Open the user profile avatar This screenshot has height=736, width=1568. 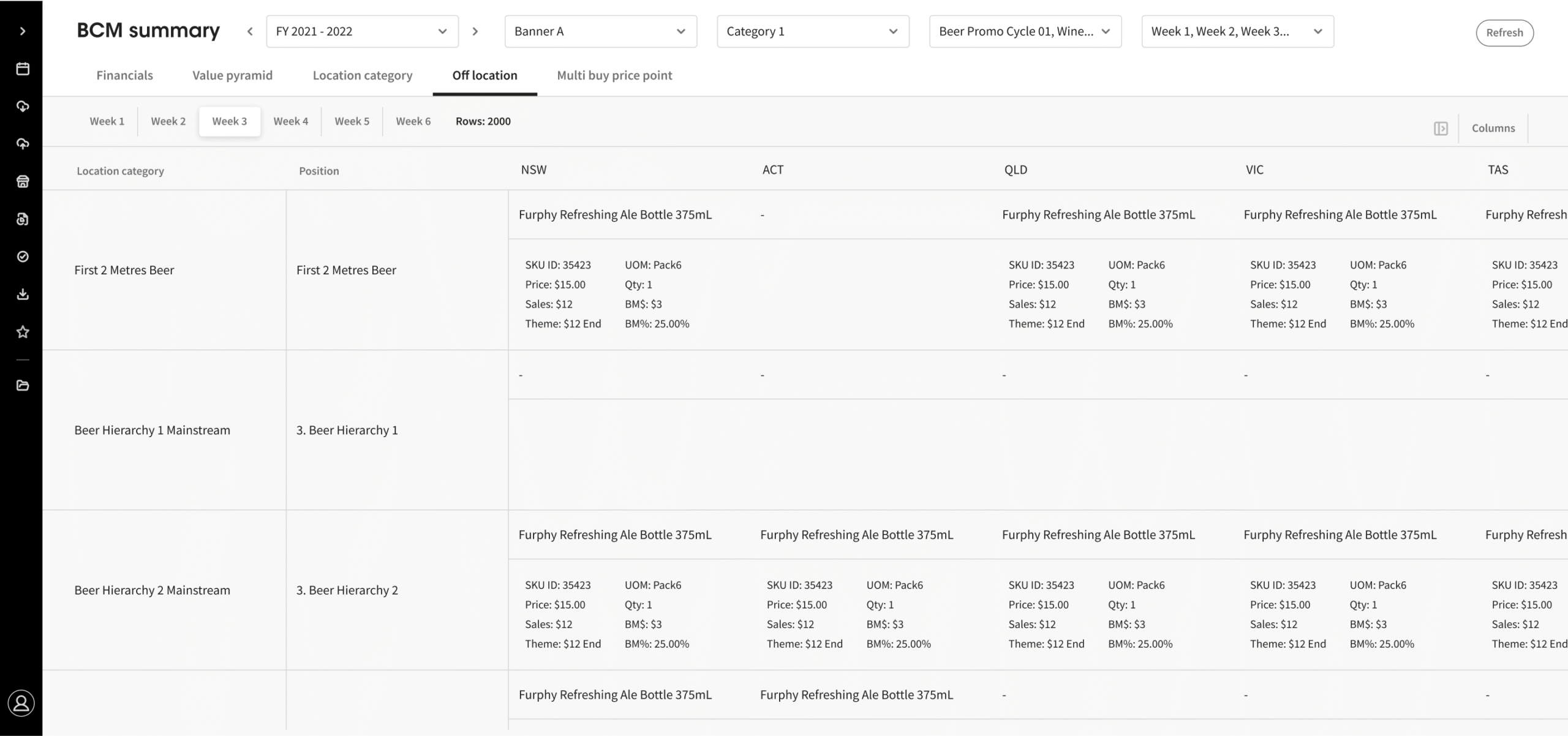21,703
